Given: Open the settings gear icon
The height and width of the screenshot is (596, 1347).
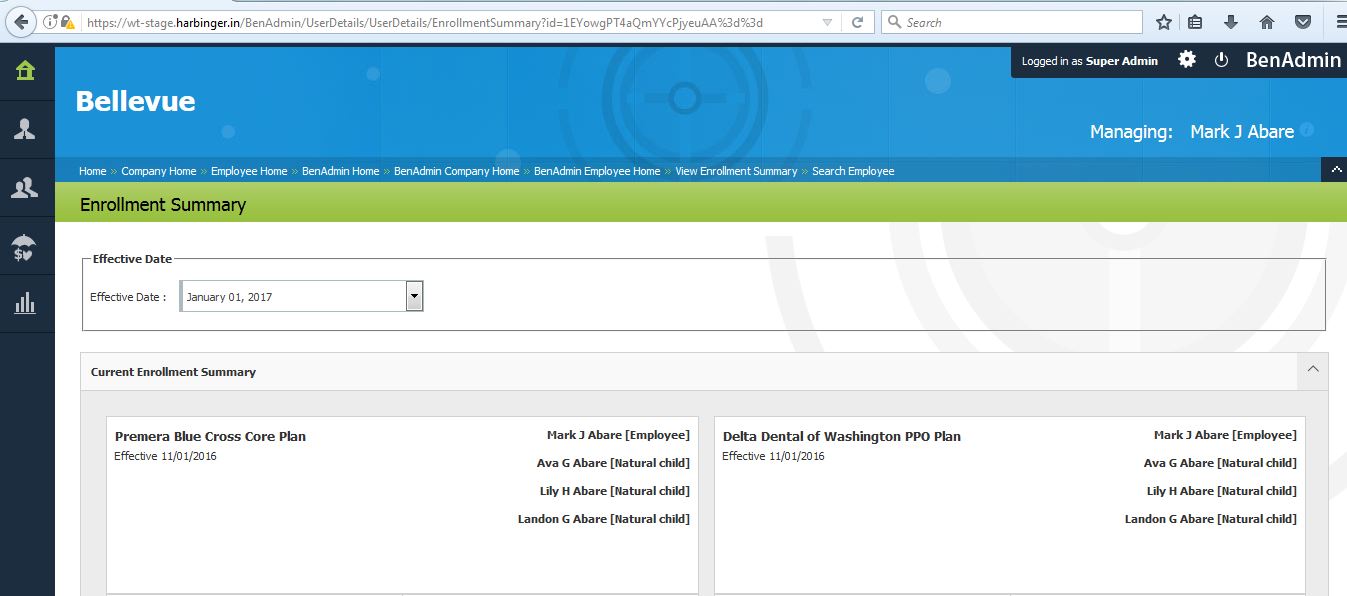Looking at the screenshot, I should [1187, 60].
